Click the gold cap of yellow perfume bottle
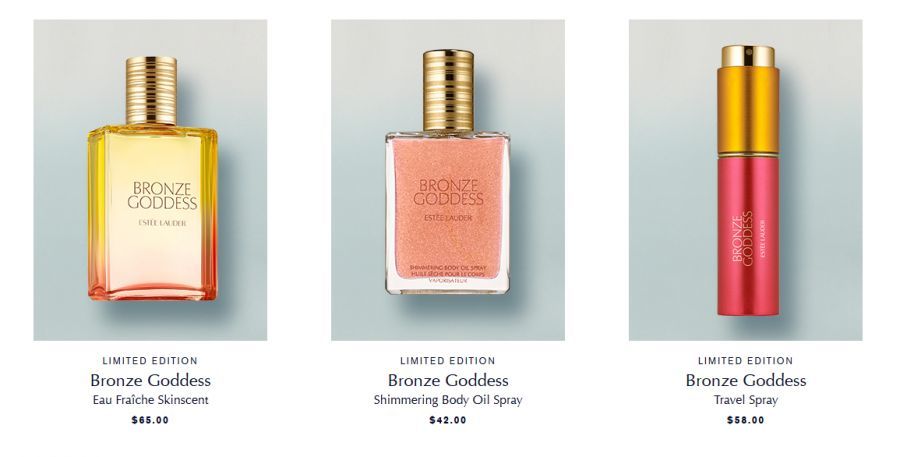 152,91
